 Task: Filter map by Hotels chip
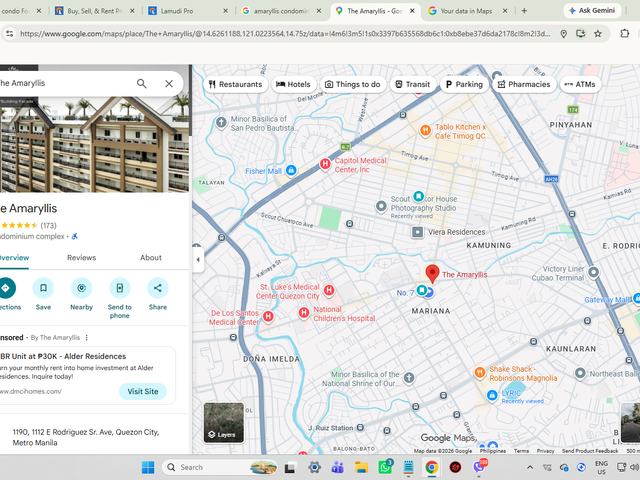point(293,84)
